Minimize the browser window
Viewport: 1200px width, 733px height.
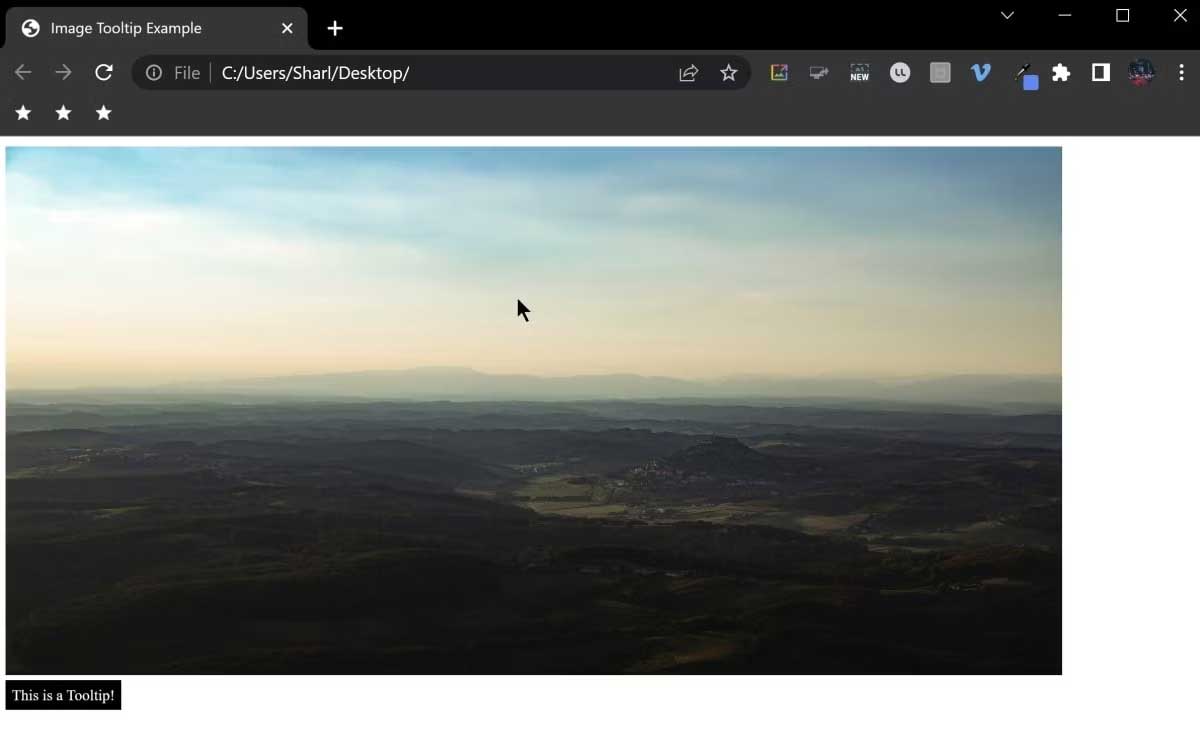[x=1065, y=15]
